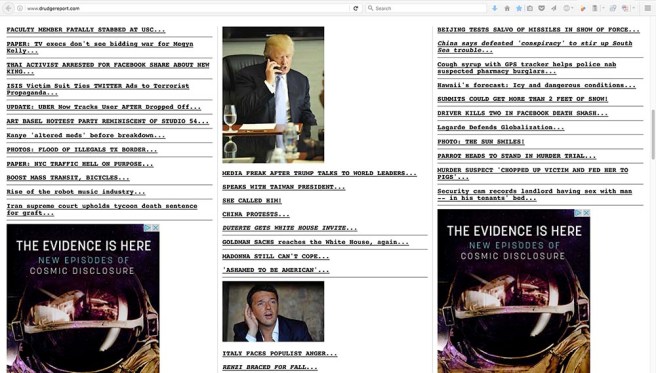Screen dimensions: 656x373
Task: Open 'ISIS Victim Suit Ties TWITTER Ads' link
Action: tap(98, 89)
